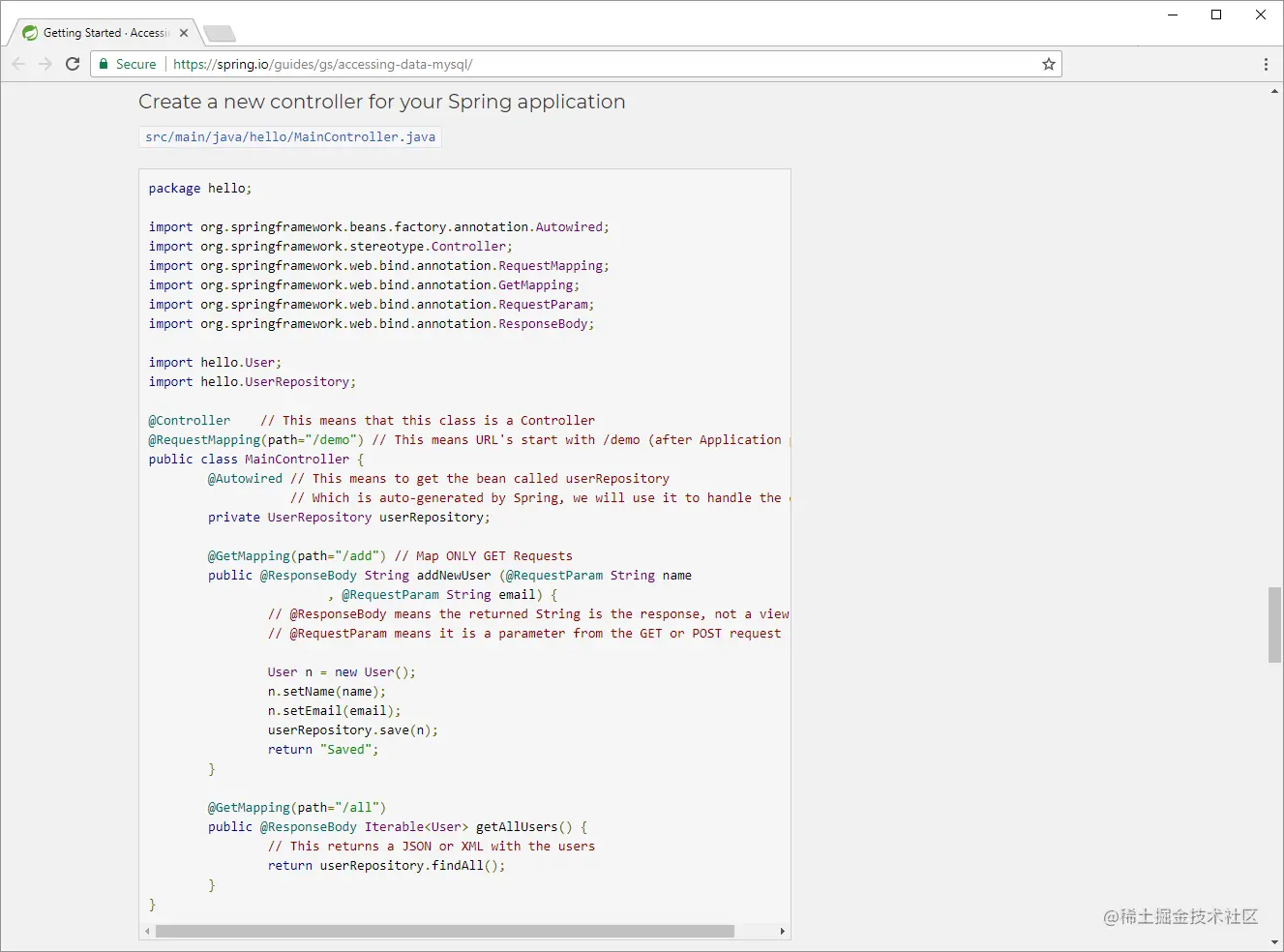Click the MainController.java file path label
Screen dimensions: 1284x952
coord(290,137)
